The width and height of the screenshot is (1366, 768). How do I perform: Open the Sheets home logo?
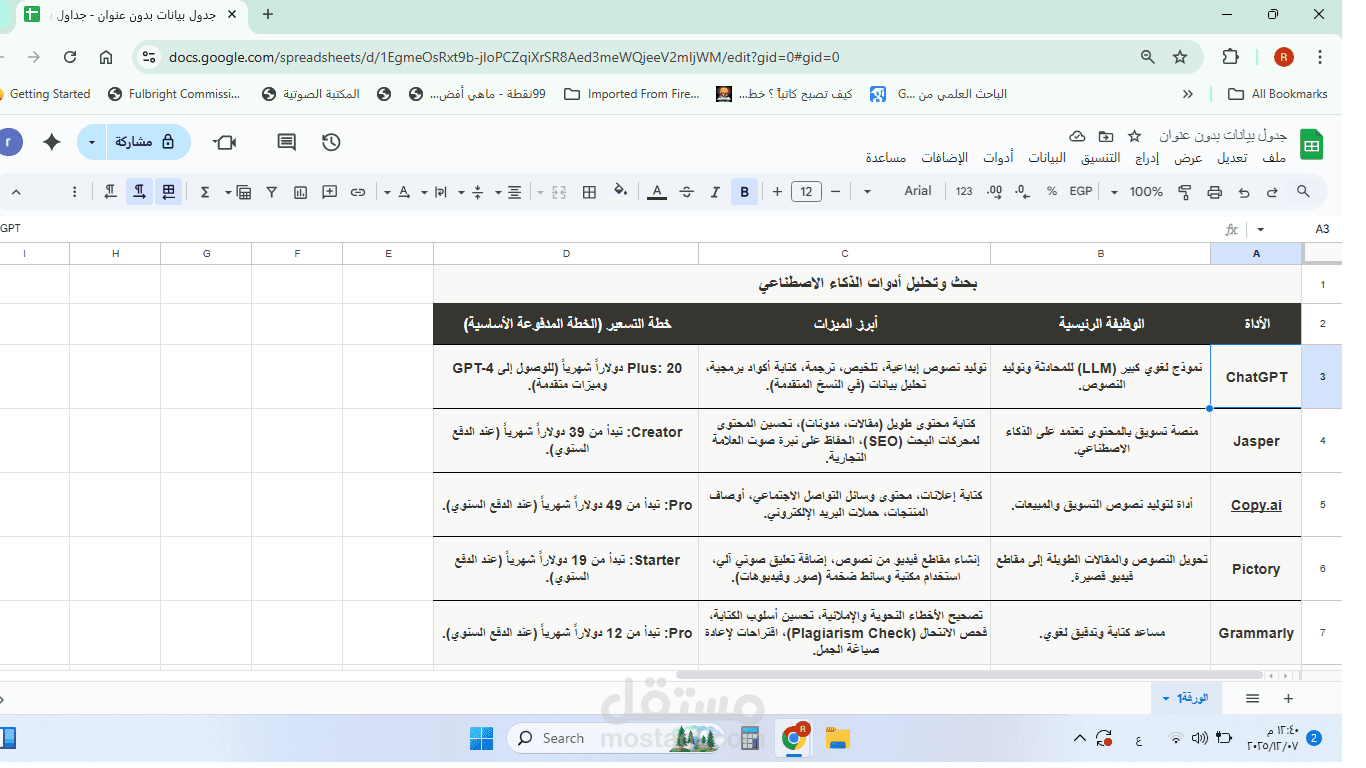tap(1312, 146)
